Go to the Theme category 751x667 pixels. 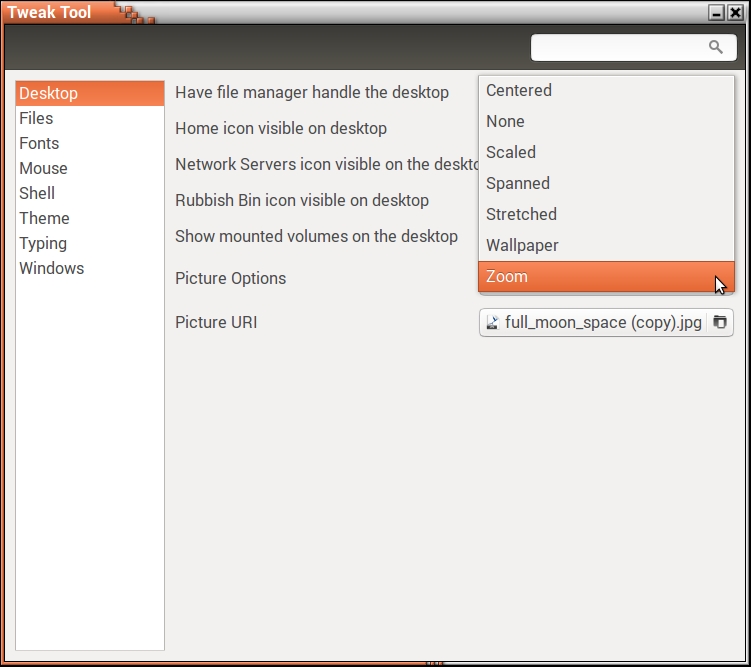coord(45,218)
